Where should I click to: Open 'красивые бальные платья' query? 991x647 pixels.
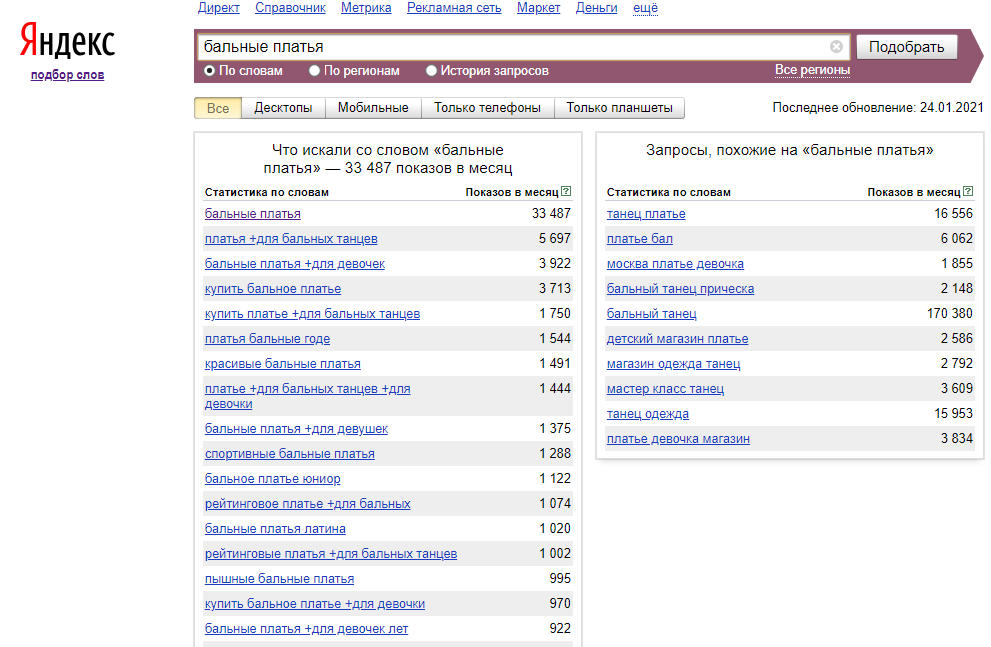pyautogui.click(x=283, y=364)
